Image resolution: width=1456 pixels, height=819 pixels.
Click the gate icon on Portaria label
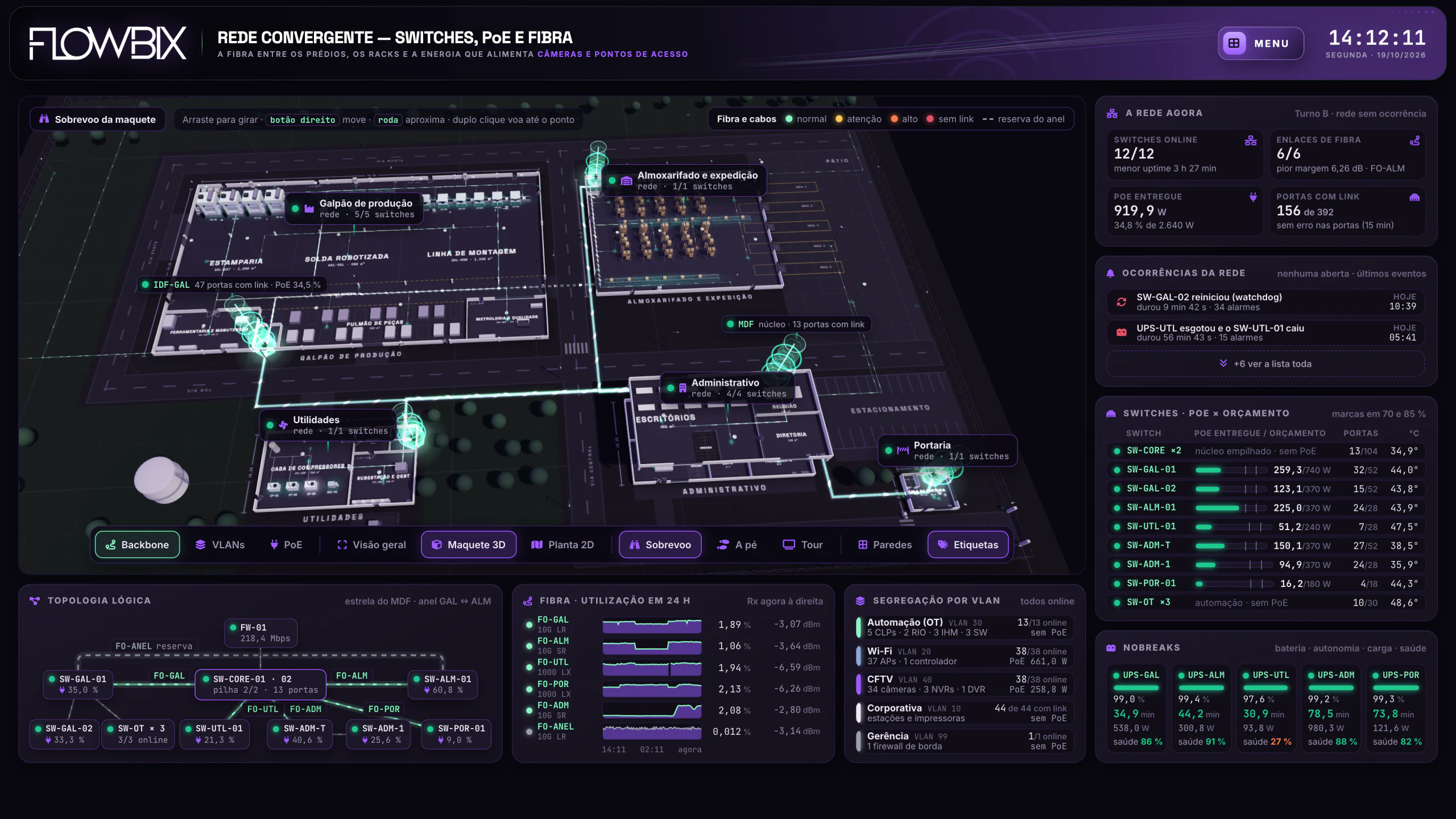click(903, 450)
